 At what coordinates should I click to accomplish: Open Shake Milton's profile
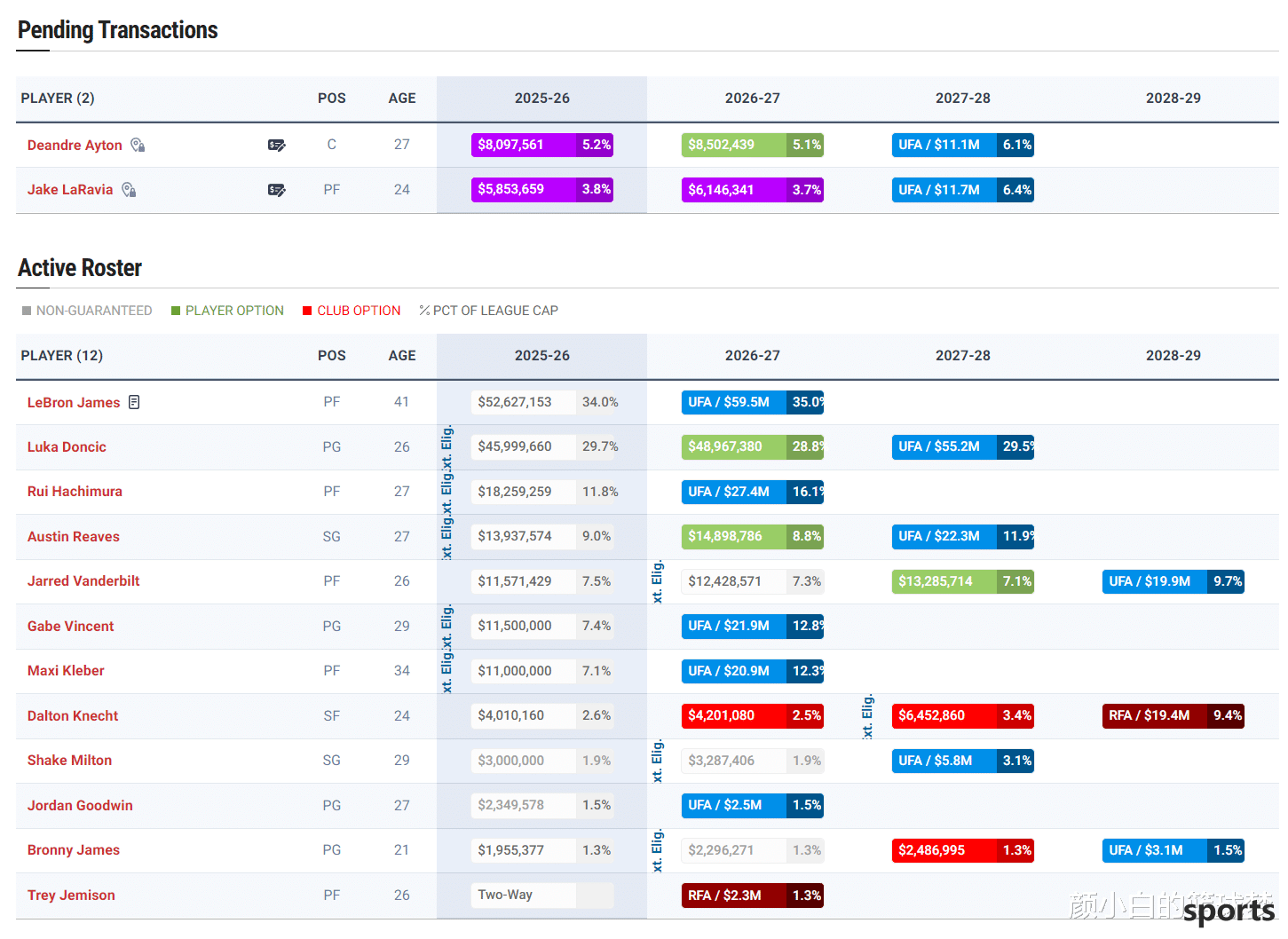pyautogui.click(x=69, y=760)
